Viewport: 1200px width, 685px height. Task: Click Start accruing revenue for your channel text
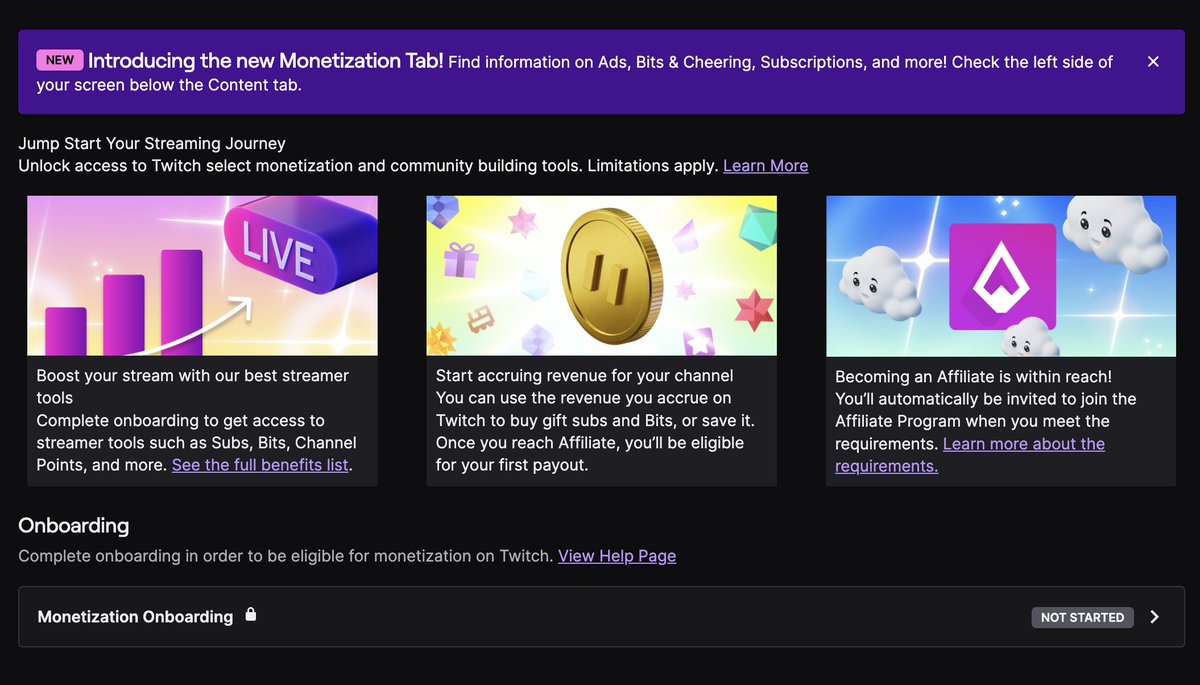pos(585,376)
